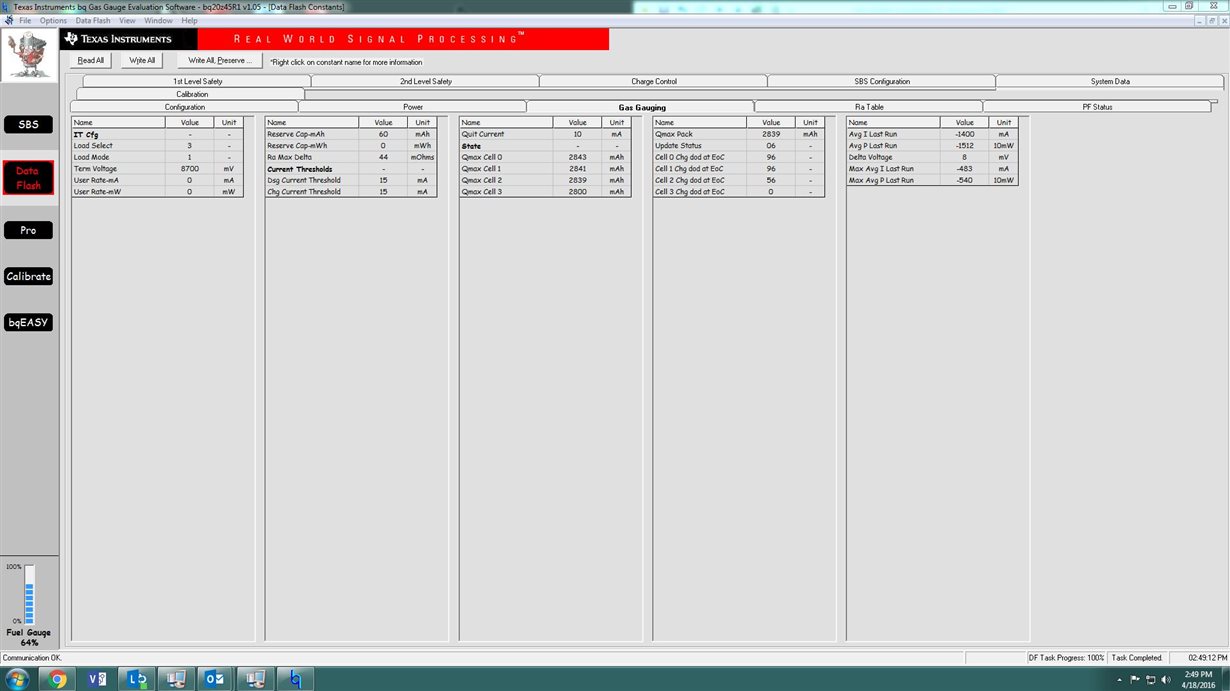Screen dimensions: 1230x691
Task: Open the Data Flash menu
Action: [93, 20]
